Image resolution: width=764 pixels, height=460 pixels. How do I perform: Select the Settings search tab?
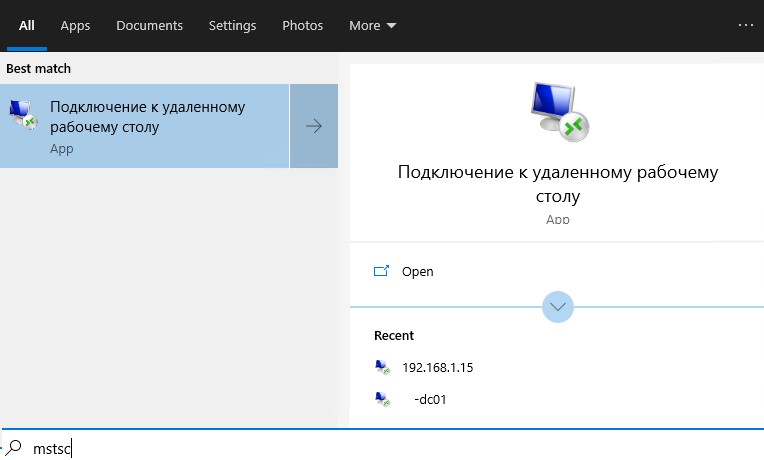point(232,25)
